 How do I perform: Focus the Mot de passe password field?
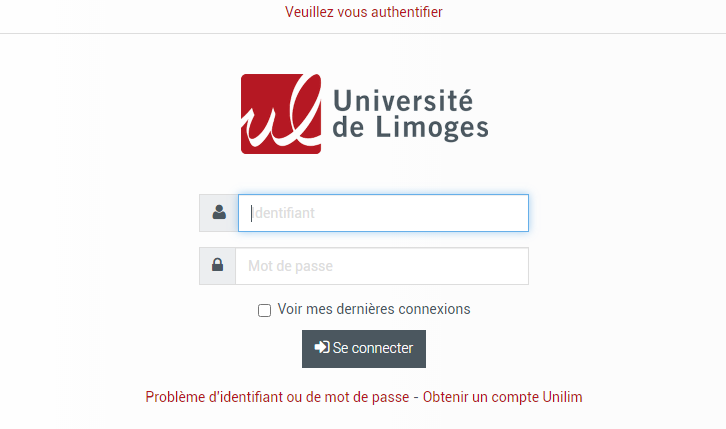coord(382,266)
